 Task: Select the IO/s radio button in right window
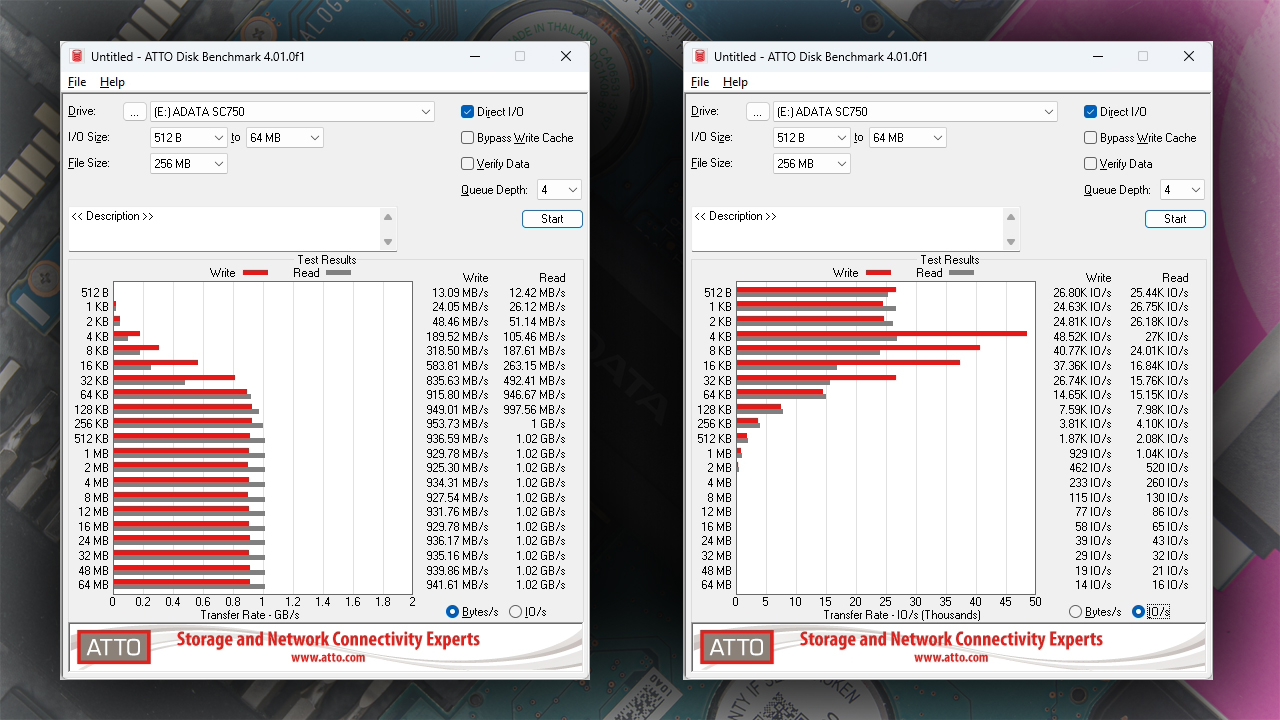[x=1139, y=612]
